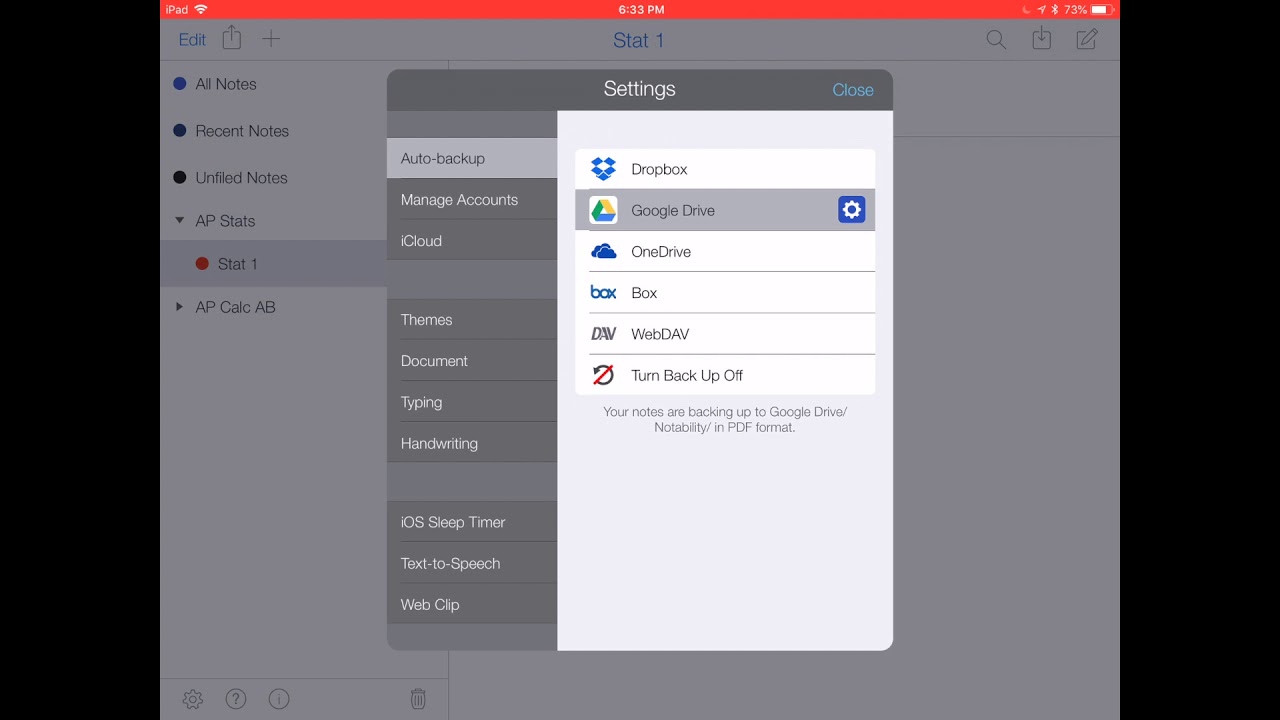This screenshot has width=1280, height=720.
Task: Select the Google Drive backup row
Action: [x=725, y=210]
